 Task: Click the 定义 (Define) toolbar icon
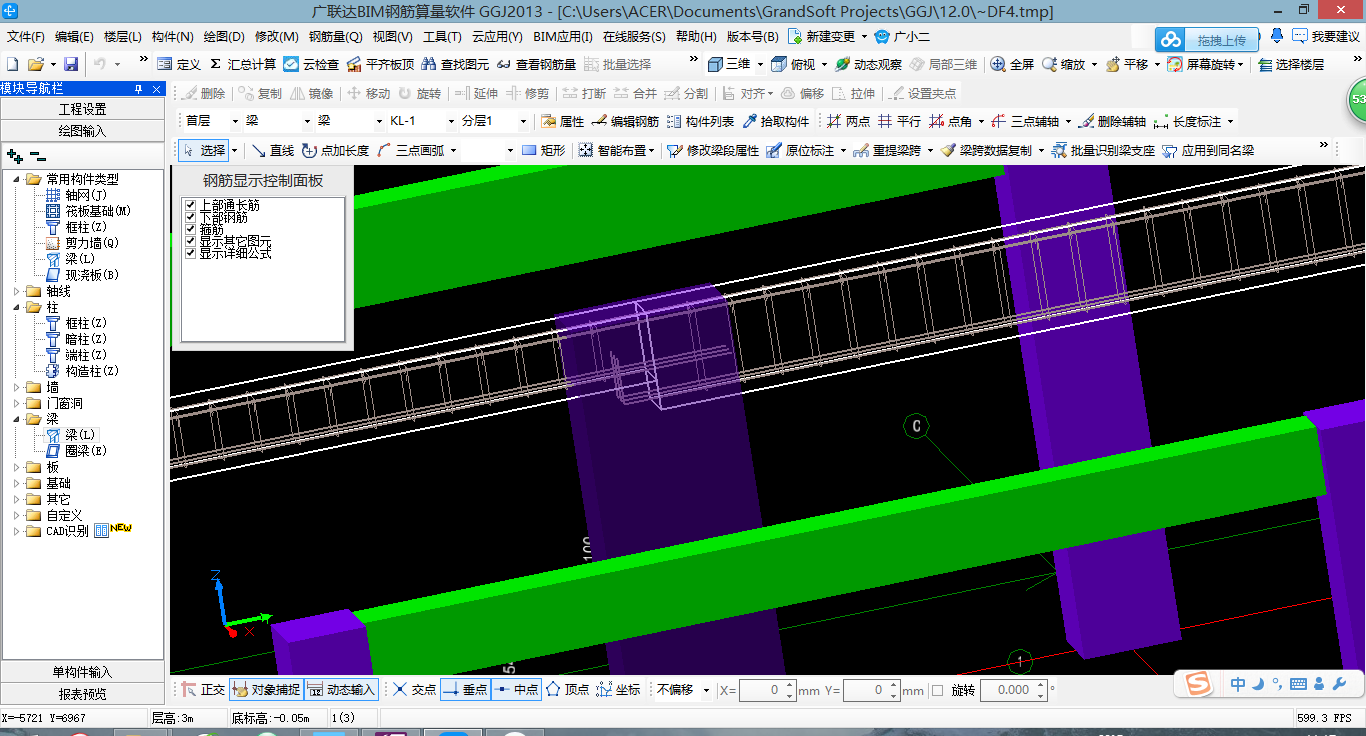click(178, 64)
